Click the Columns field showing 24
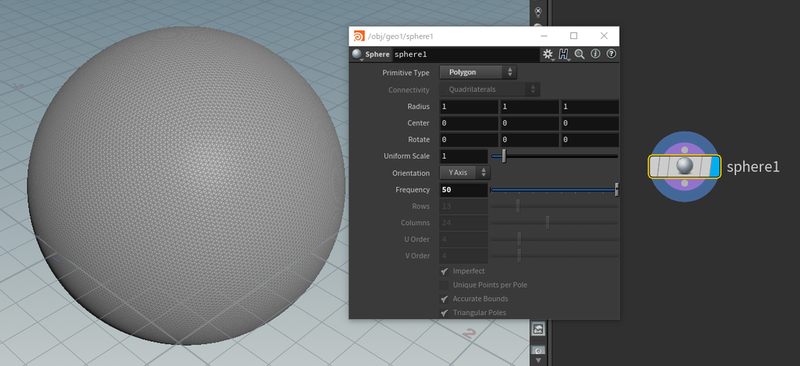 click(464, 223)
